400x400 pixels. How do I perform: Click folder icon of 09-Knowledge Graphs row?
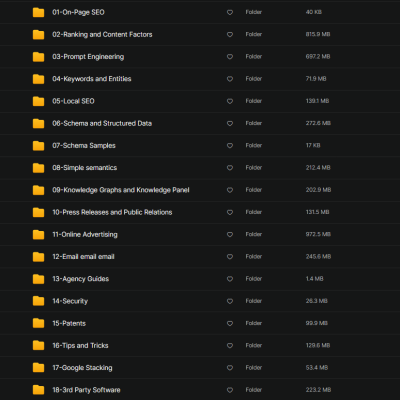point(38,190)
